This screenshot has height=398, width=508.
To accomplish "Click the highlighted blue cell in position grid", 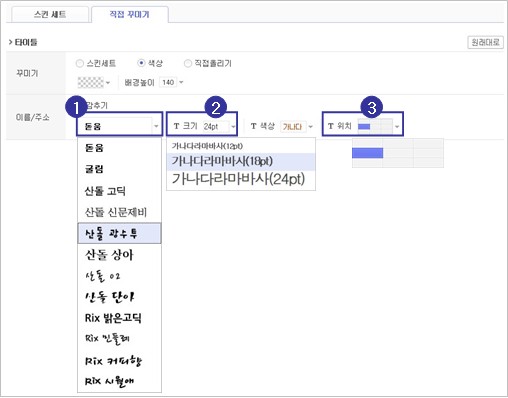I will (x=367, y=153).
